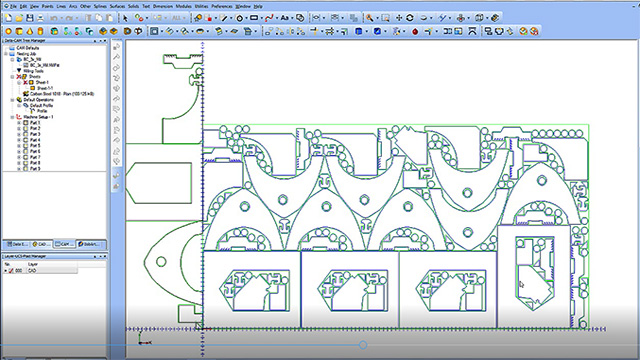The height and width of the screenshot is (360, 640).
Task: Select the Carbon Steel 1018 stock item
Action: click(x=62, y=94)
